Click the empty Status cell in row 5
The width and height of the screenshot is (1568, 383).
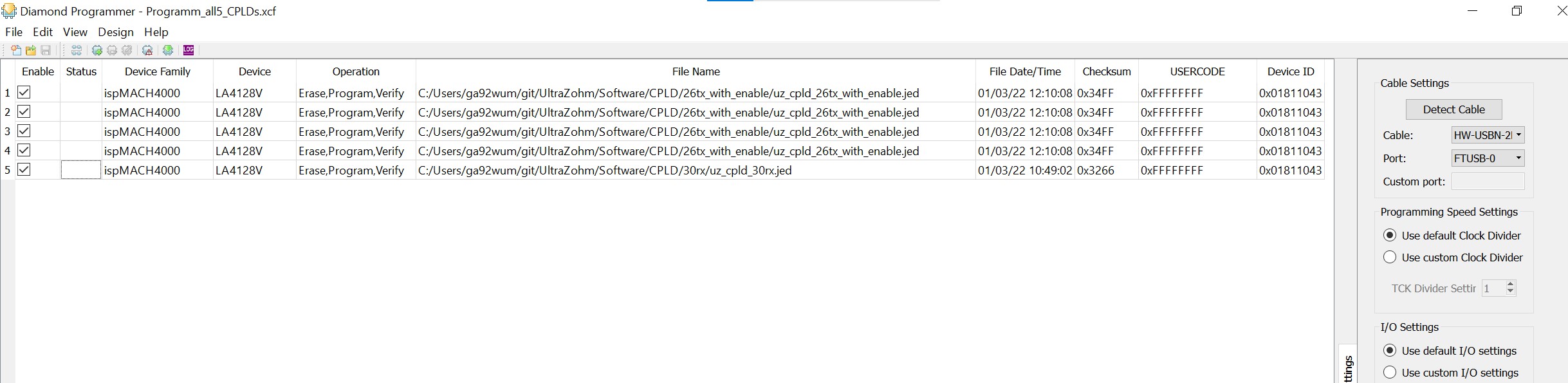(x=81, y=170)
